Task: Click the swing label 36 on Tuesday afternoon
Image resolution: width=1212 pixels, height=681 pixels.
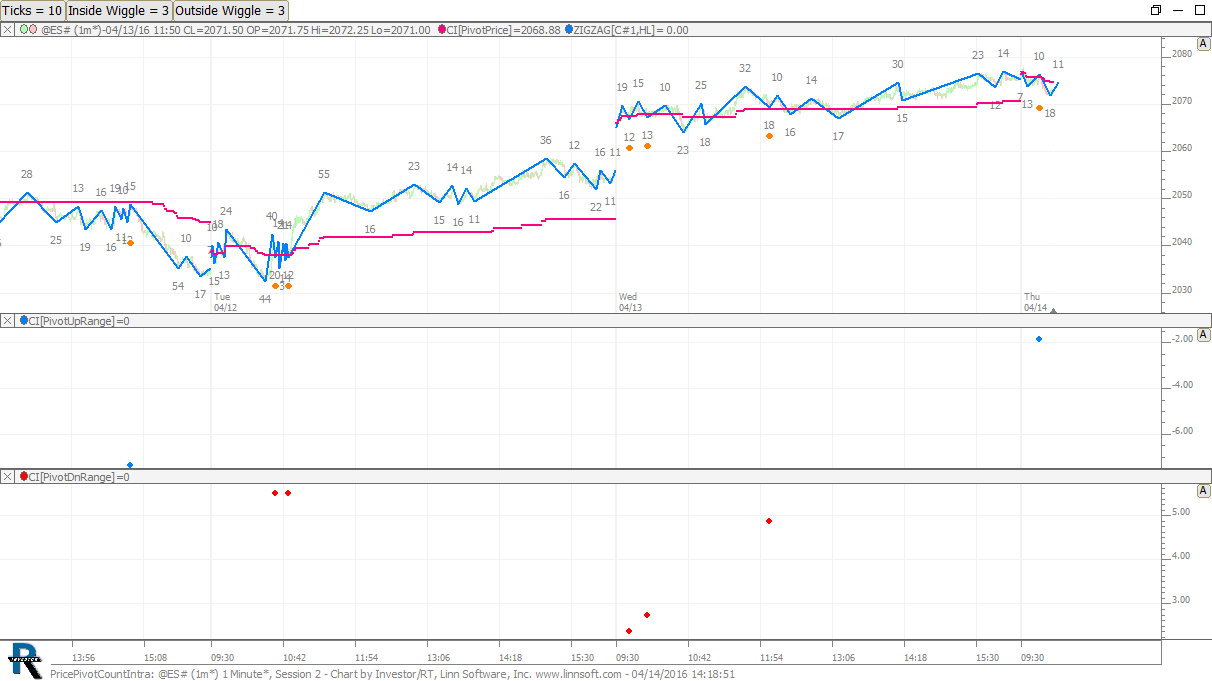Action: pyautogui.click(x=545, y=141)
